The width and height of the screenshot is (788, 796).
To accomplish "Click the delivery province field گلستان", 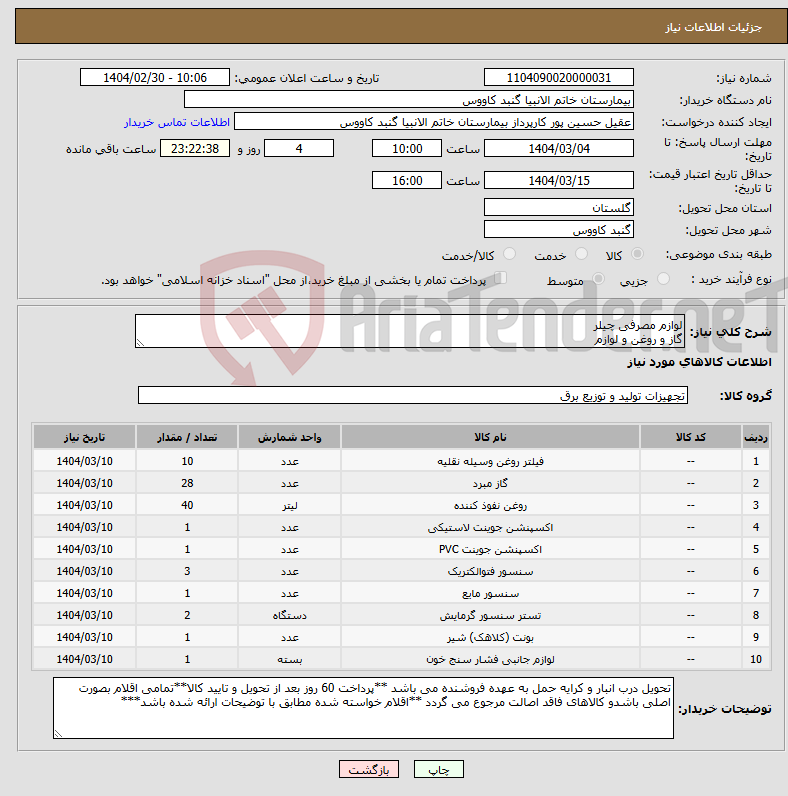I will (x=559, y=208).
